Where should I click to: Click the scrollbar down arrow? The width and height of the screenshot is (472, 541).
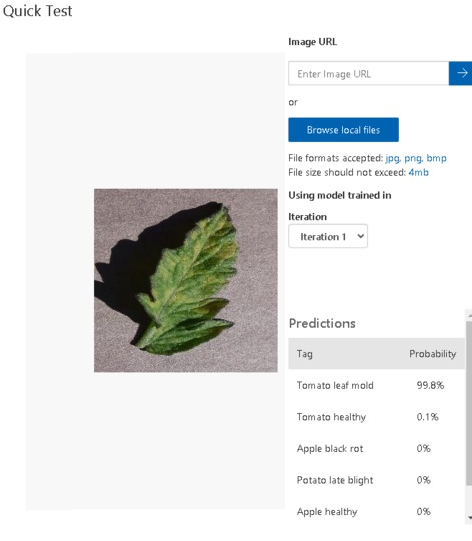(x=469, y=517)
